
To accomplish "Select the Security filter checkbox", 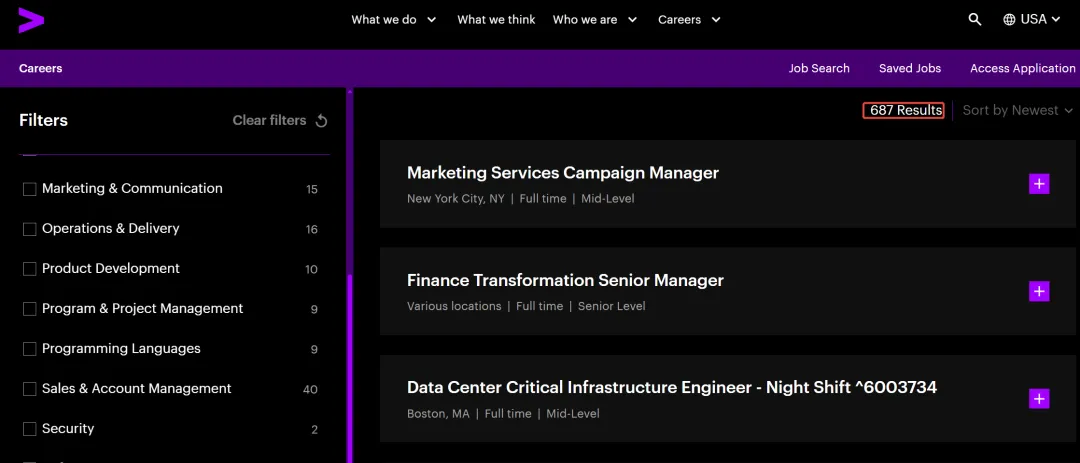I will pos(30,429).
